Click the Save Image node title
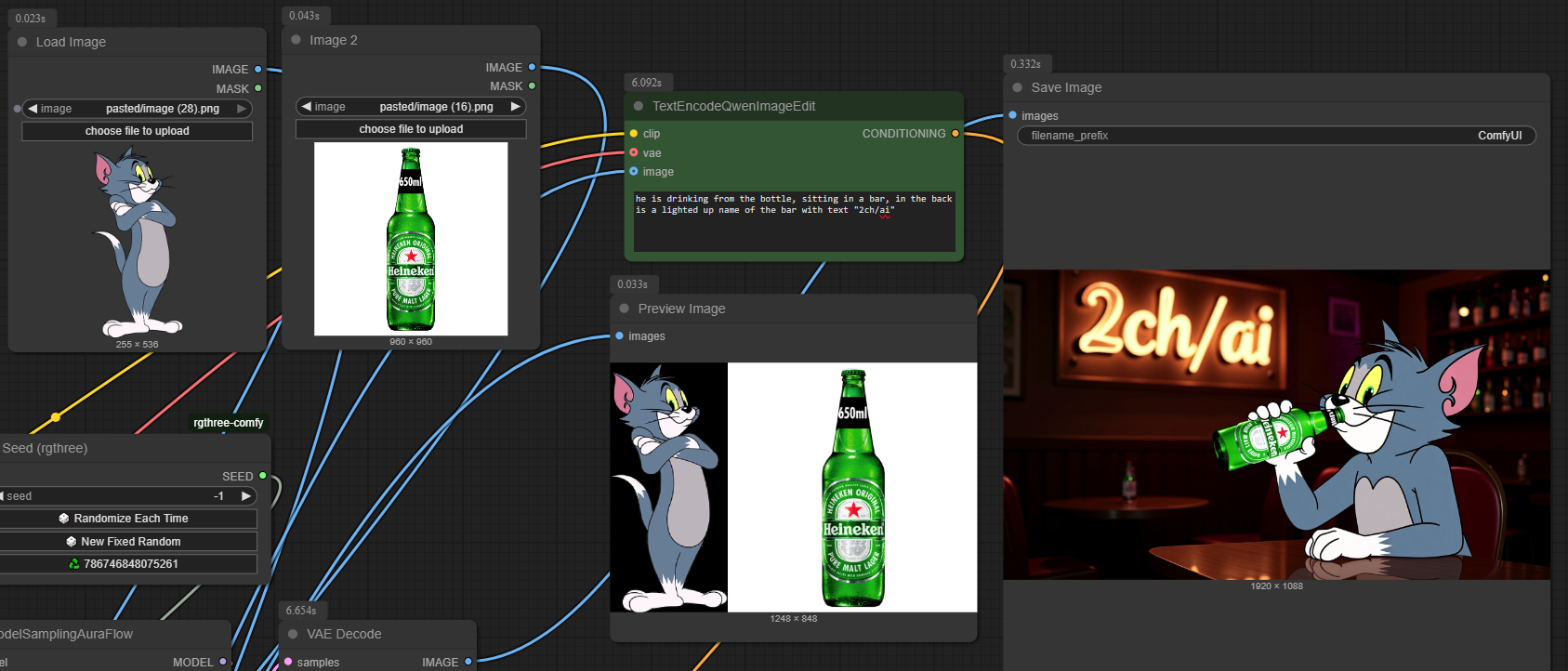This screenshot has height=671, width=1568. coord(1067,87)
